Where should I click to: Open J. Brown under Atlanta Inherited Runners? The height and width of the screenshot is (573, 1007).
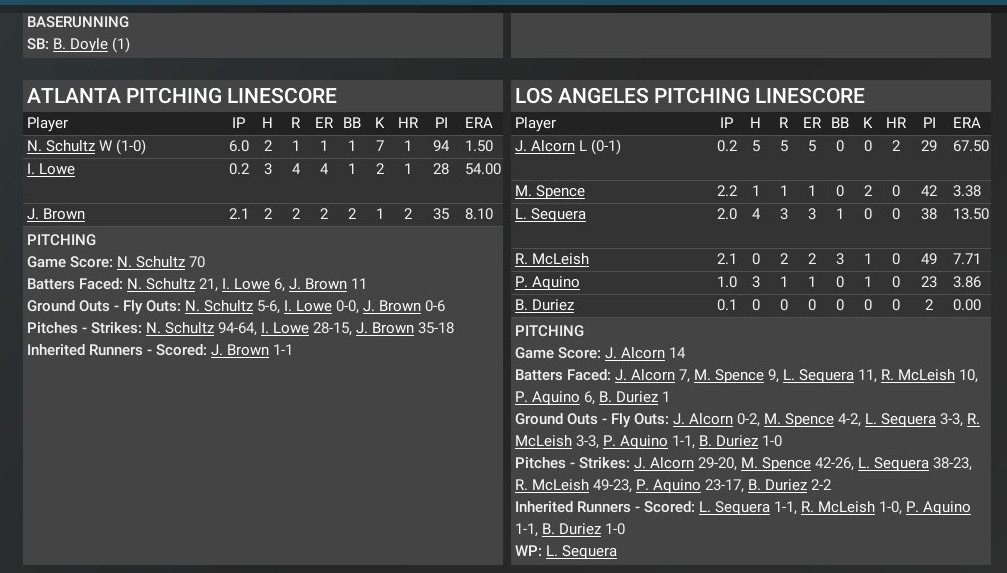[x=240, y=350]
